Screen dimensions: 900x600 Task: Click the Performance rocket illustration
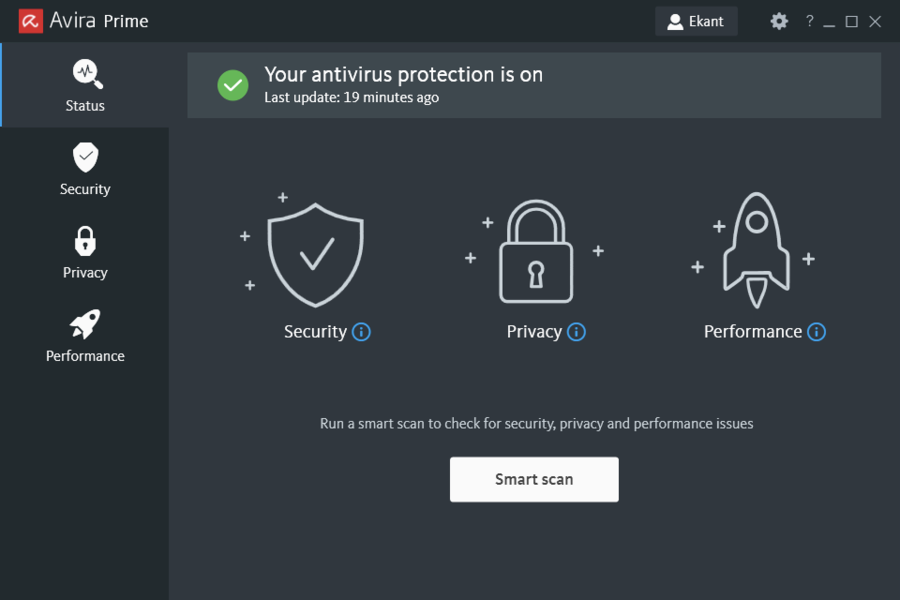click(x=755, y=250)
